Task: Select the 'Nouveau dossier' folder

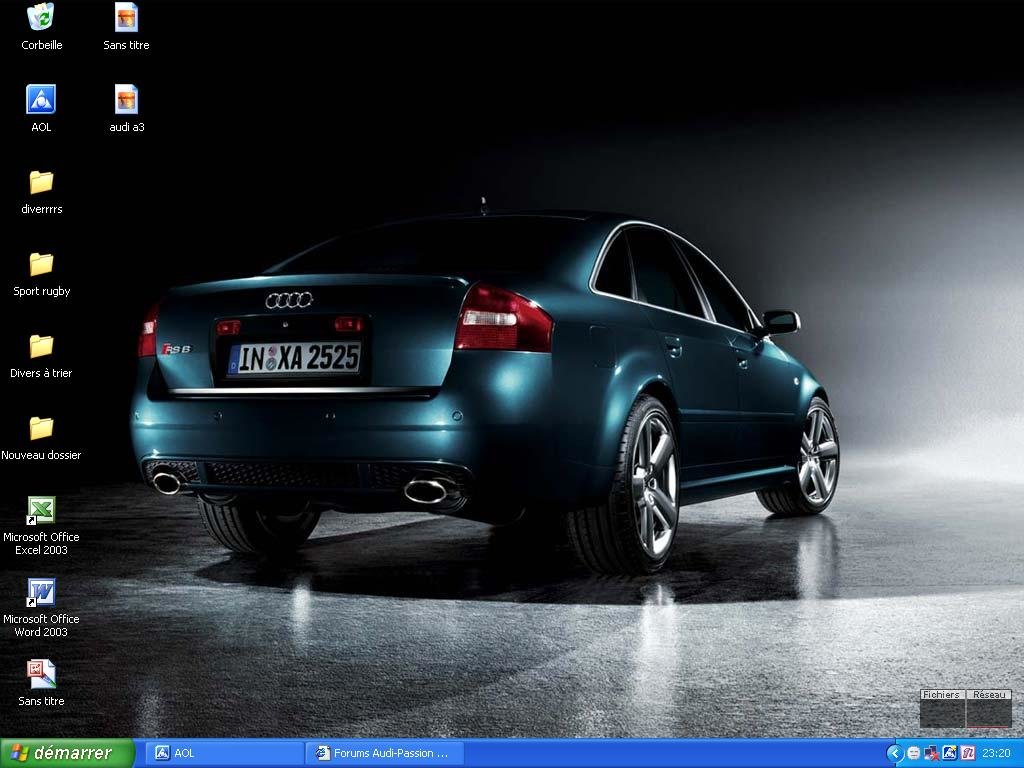Action: point(41,428)
